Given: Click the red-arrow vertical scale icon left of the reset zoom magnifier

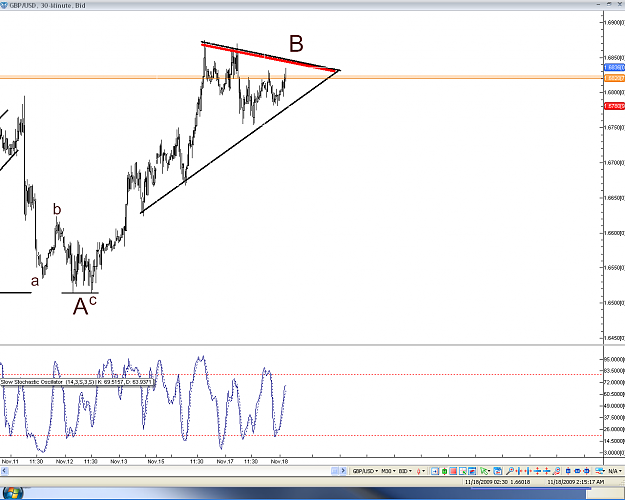Looking at the screenshot, I should coord(546,471).
